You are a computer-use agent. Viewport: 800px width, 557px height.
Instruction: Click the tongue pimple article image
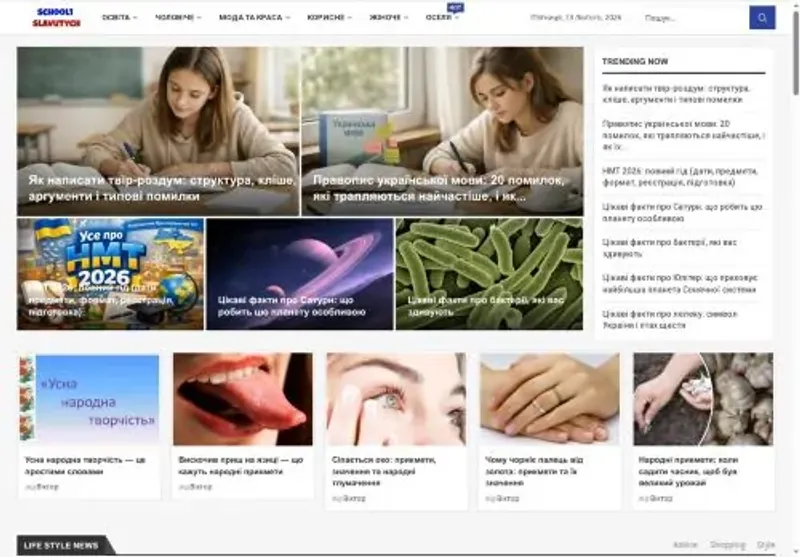tap(242, 398)
